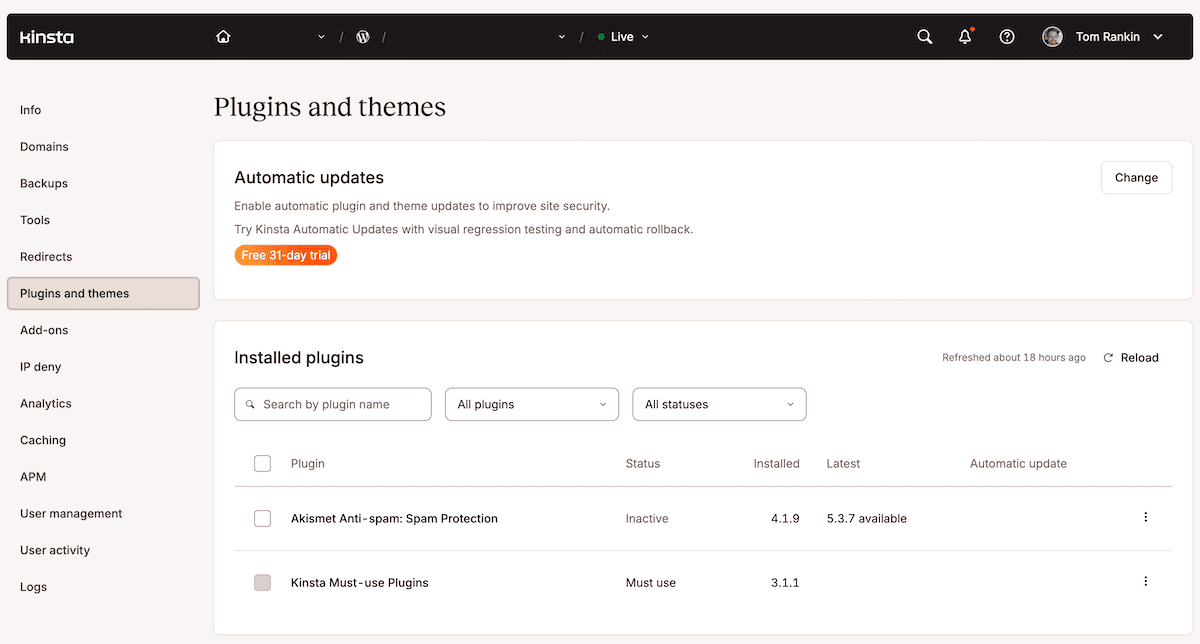
Task: Click the 5.3.7 available text
Action: pos(867,518)
